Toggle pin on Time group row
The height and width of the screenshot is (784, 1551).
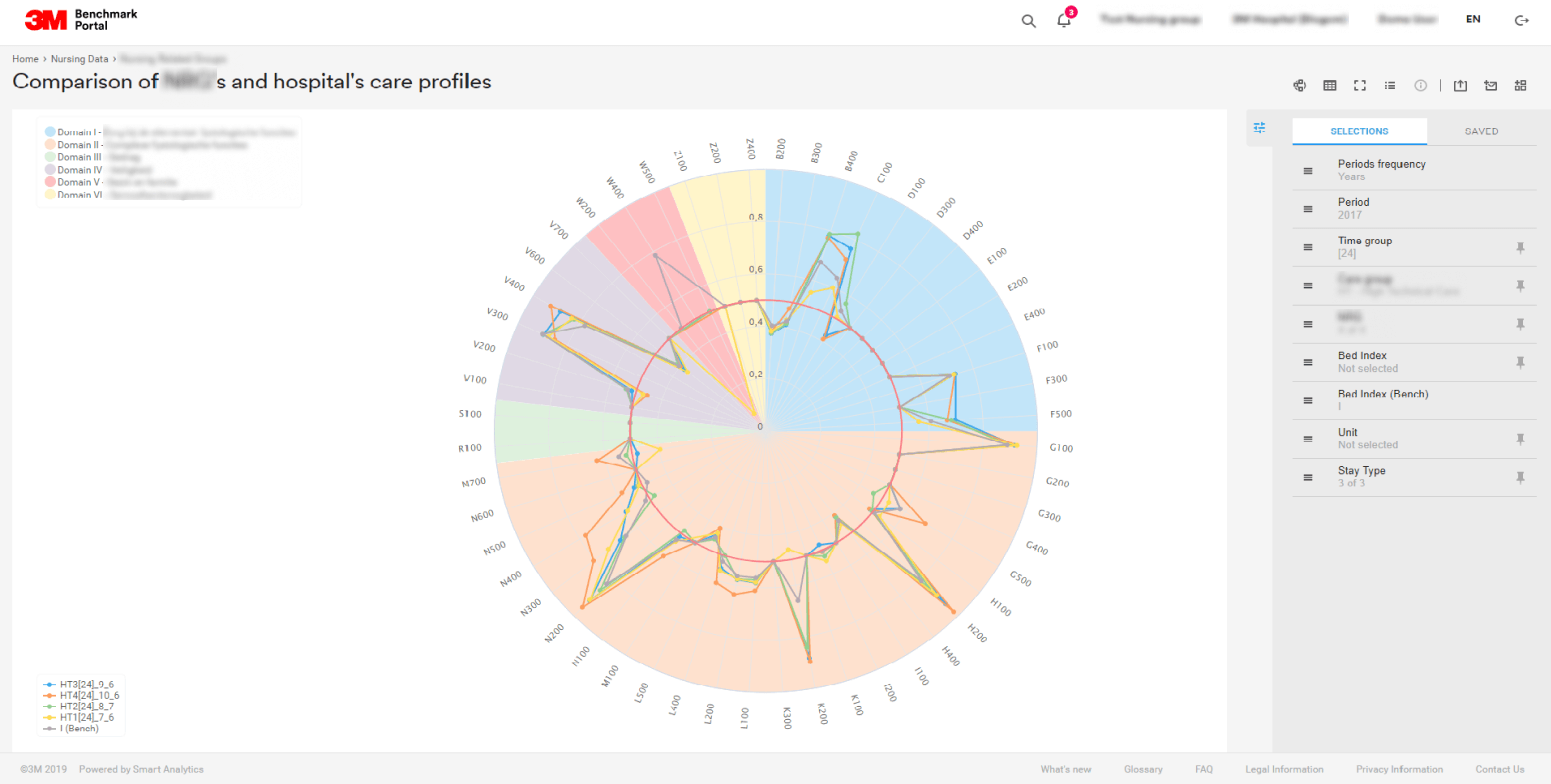pos(1520,247)
